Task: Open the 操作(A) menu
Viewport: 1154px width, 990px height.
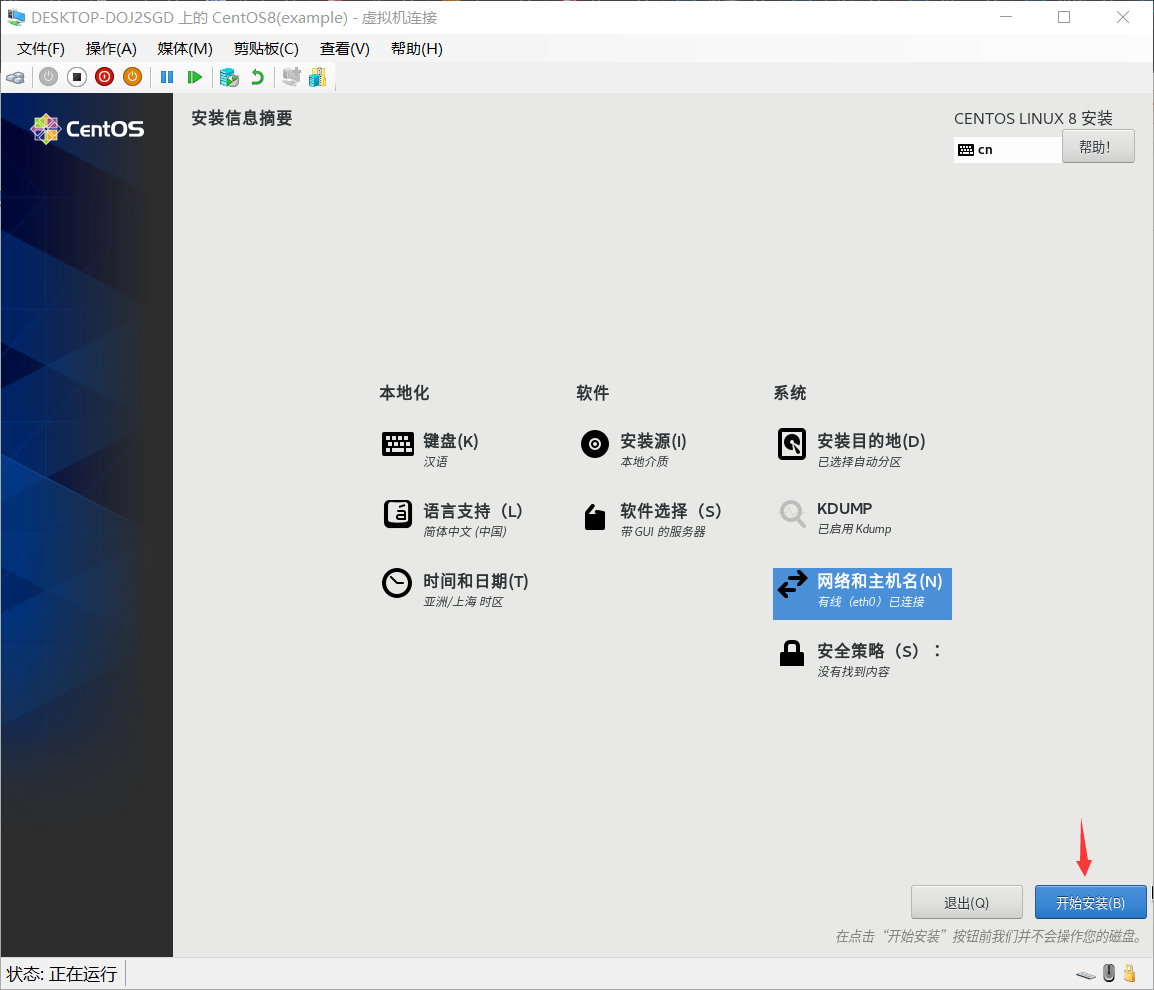Action: (x=111, y=49)
